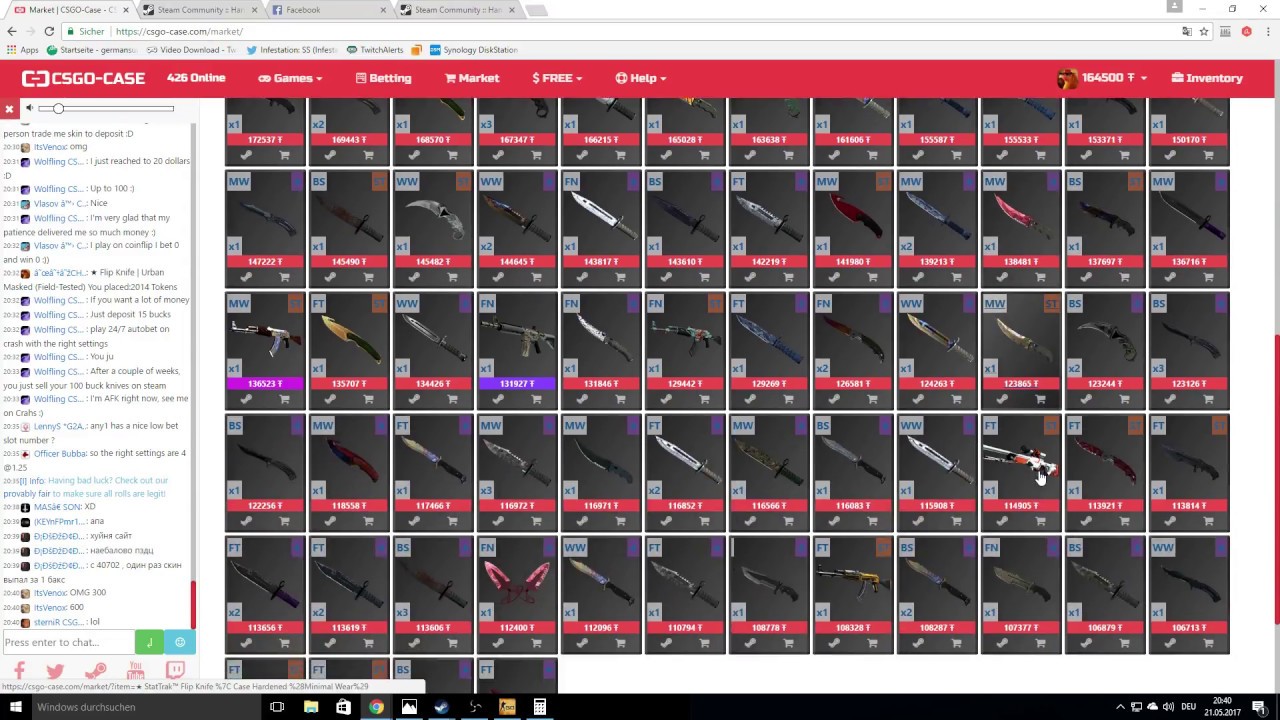
Task: Open Steam page for the 145490 item
Action: click(330, 277)
